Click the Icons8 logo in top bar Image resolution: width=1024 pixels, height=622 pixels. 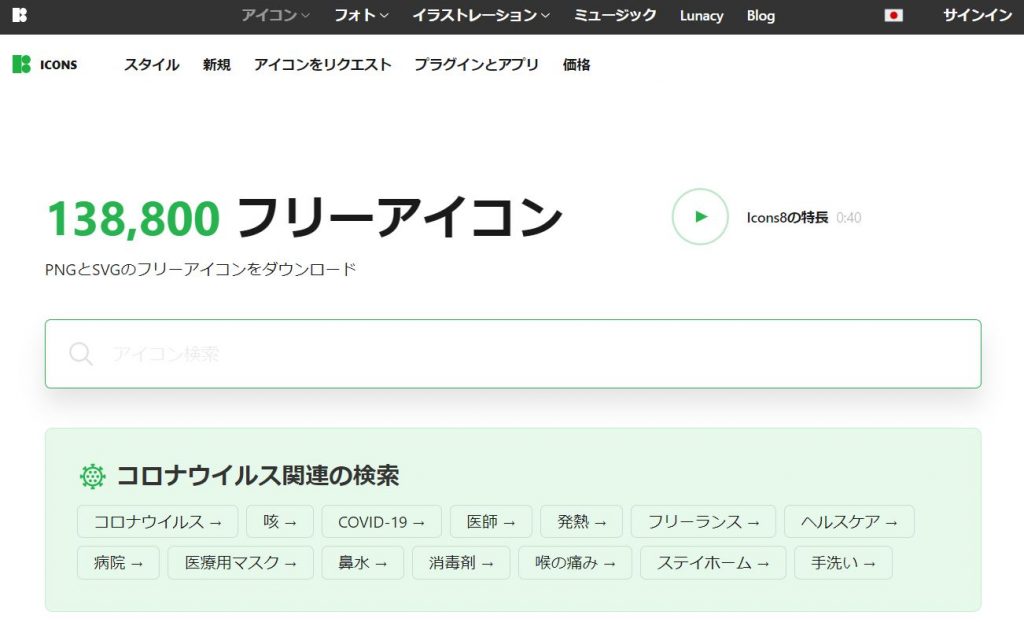pyautogui.click(x=20, y=15)
